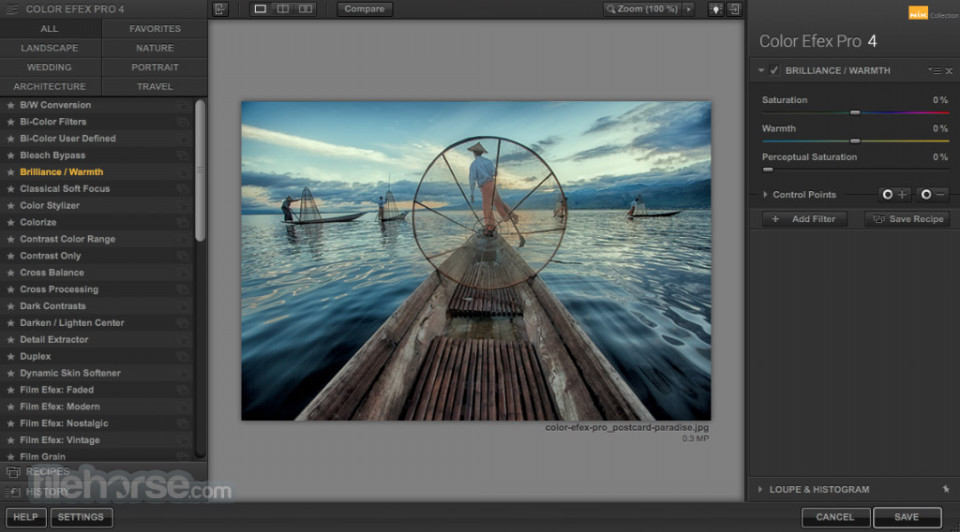
Task: Click the lightbulb background color selector
Action: coord(715,9)
